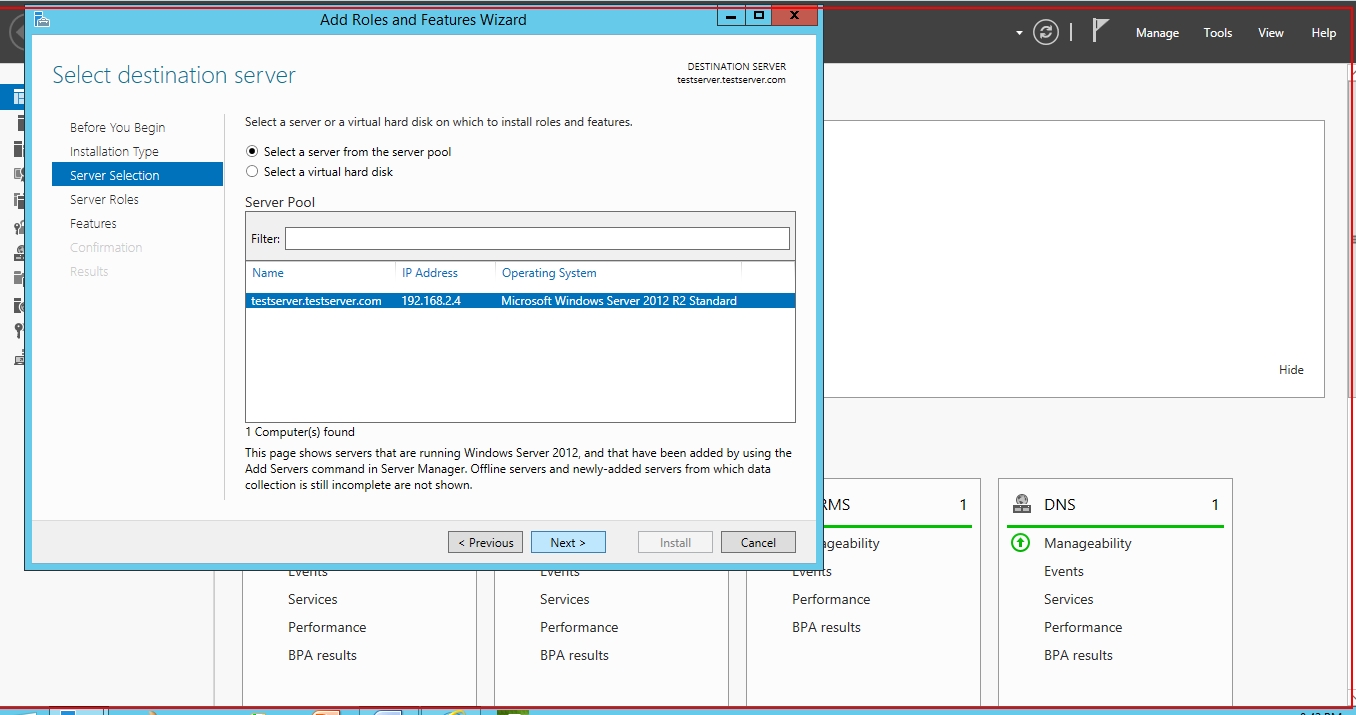Select the Dashboard icon in the left sidebar

(x=18, y=97)
